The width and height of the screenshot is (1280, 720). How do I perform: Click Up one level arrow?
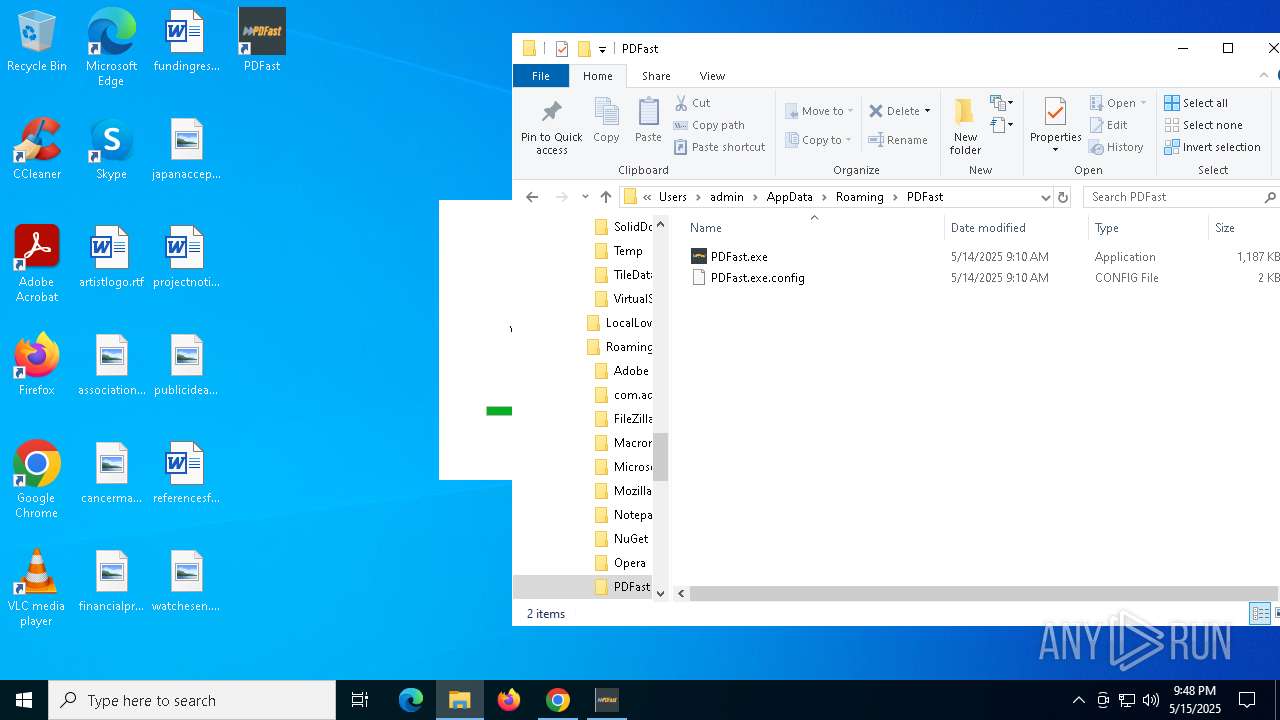tap(606, 197)
